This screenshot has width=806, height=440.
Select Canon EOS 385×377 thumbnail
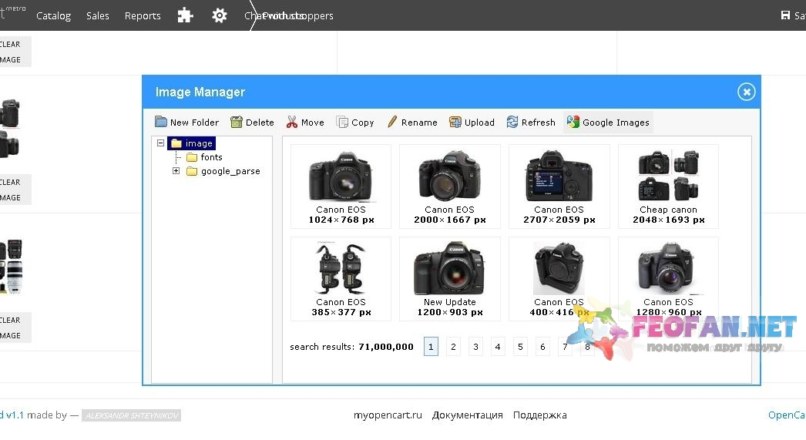(341, 279)
